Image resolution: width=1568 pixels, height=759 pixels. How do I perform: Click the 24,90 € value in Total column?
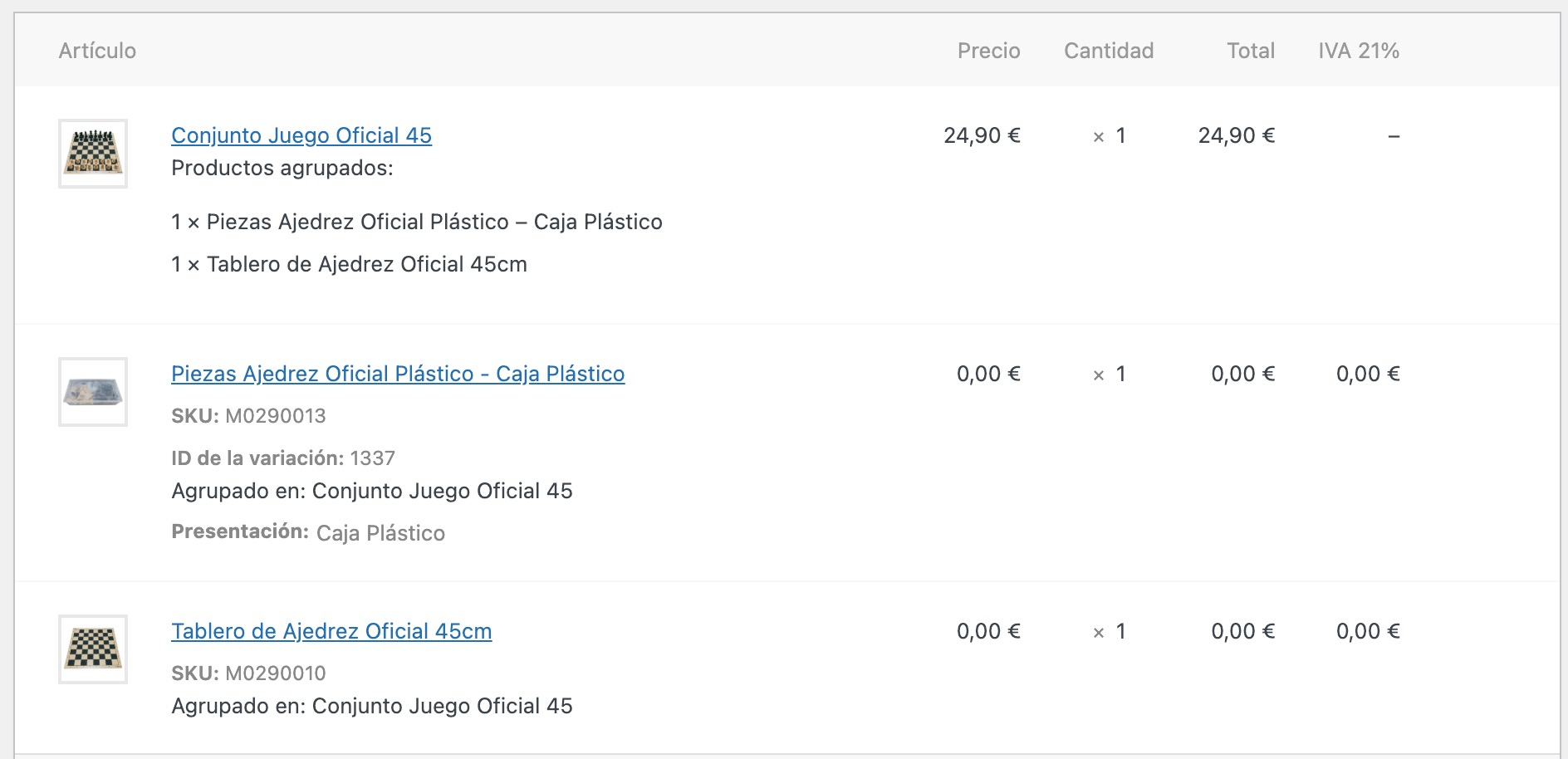1236,135
